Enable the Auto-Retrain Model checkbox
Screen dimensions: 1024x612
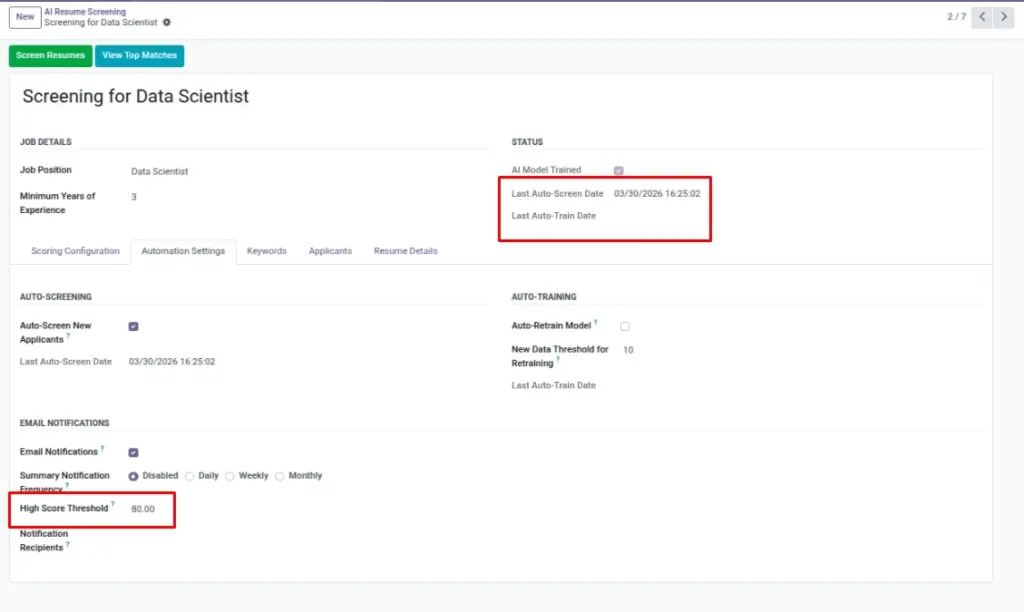click(625, 327)
